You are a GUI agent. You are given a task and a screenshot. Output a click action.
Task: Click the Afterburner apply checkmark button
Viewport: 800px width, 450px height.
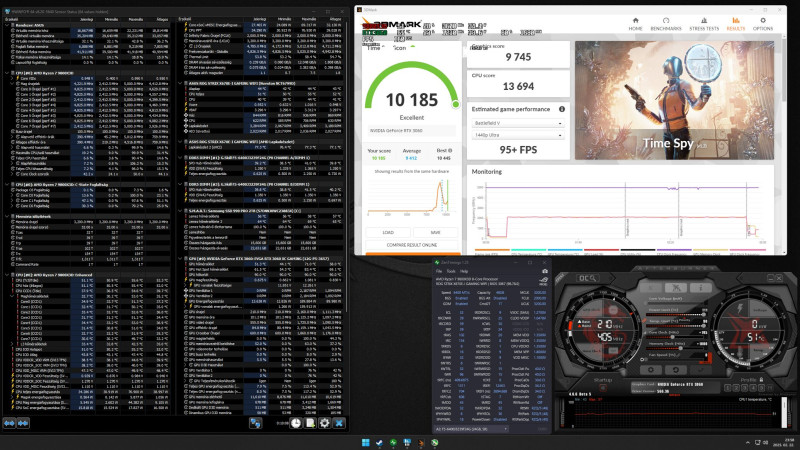[701, 370]
